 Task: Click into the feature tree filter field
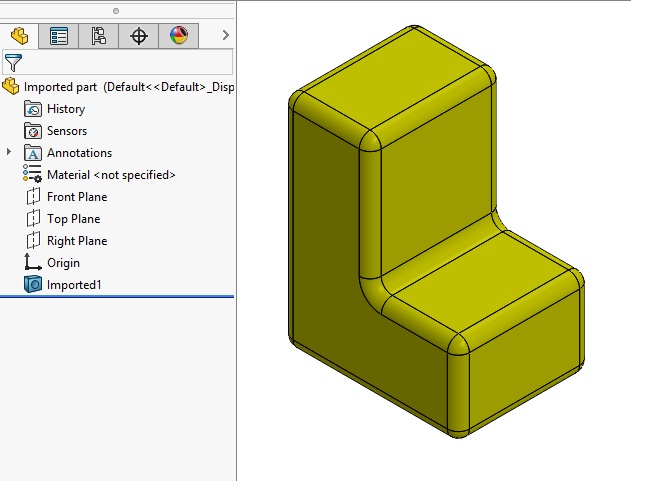pos(117,62)
